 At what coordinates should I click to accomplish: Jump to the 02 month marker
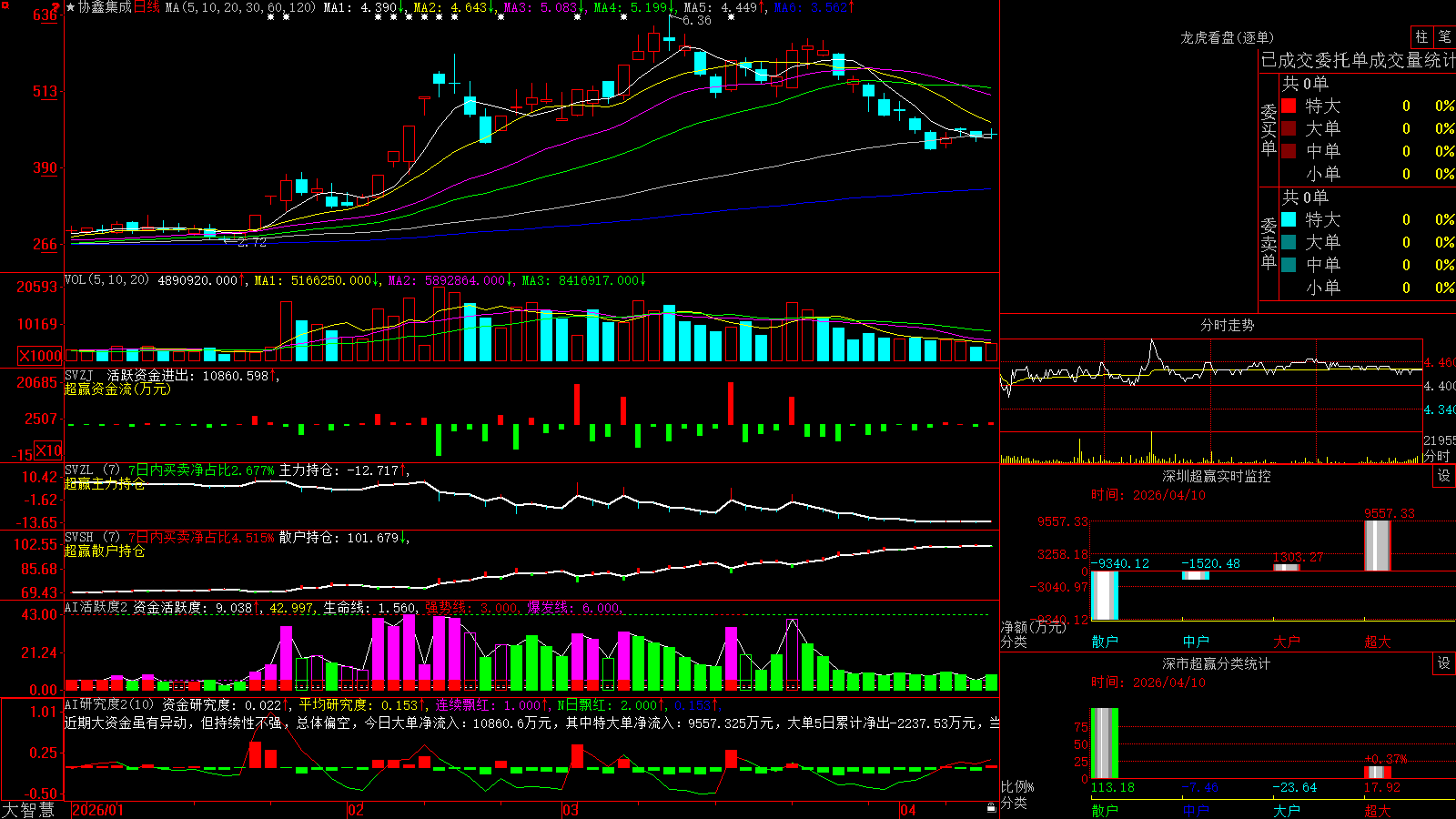click(356, 810)
